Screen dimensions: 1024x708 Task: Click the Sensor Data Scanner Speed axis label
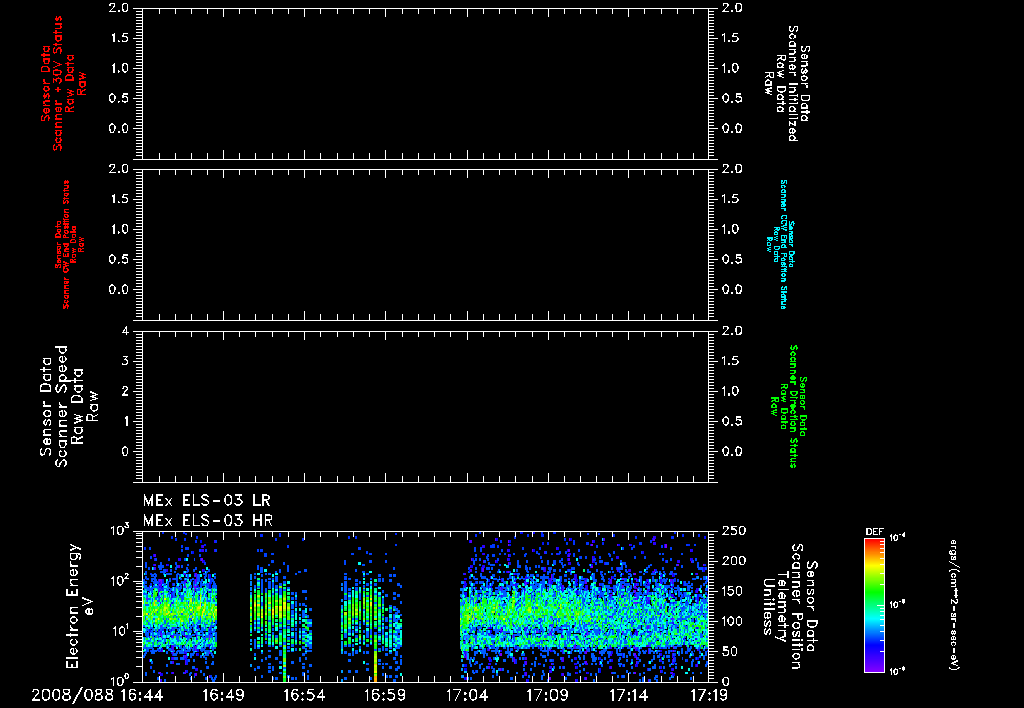[69, 406]
